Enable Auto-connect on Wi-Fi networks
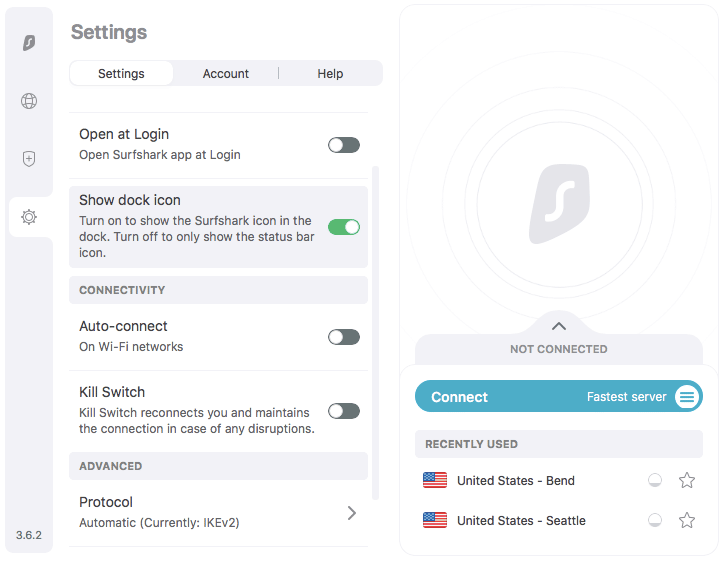Viewport: 725px width, 563px height. (x=344, y=337)
